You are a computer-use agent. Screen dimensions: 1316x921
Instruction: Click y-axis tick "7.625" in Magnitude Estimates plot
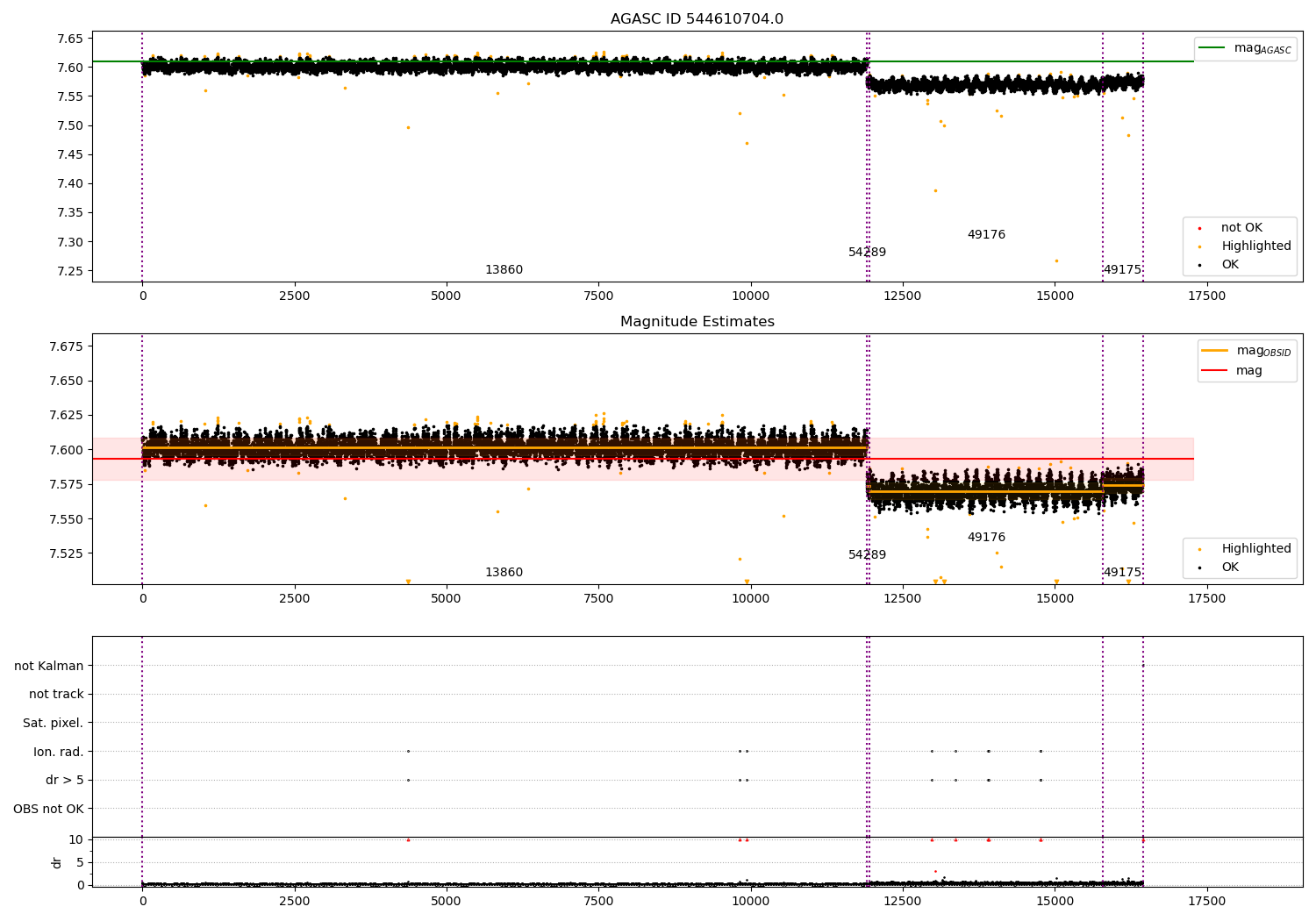(68, 415)
